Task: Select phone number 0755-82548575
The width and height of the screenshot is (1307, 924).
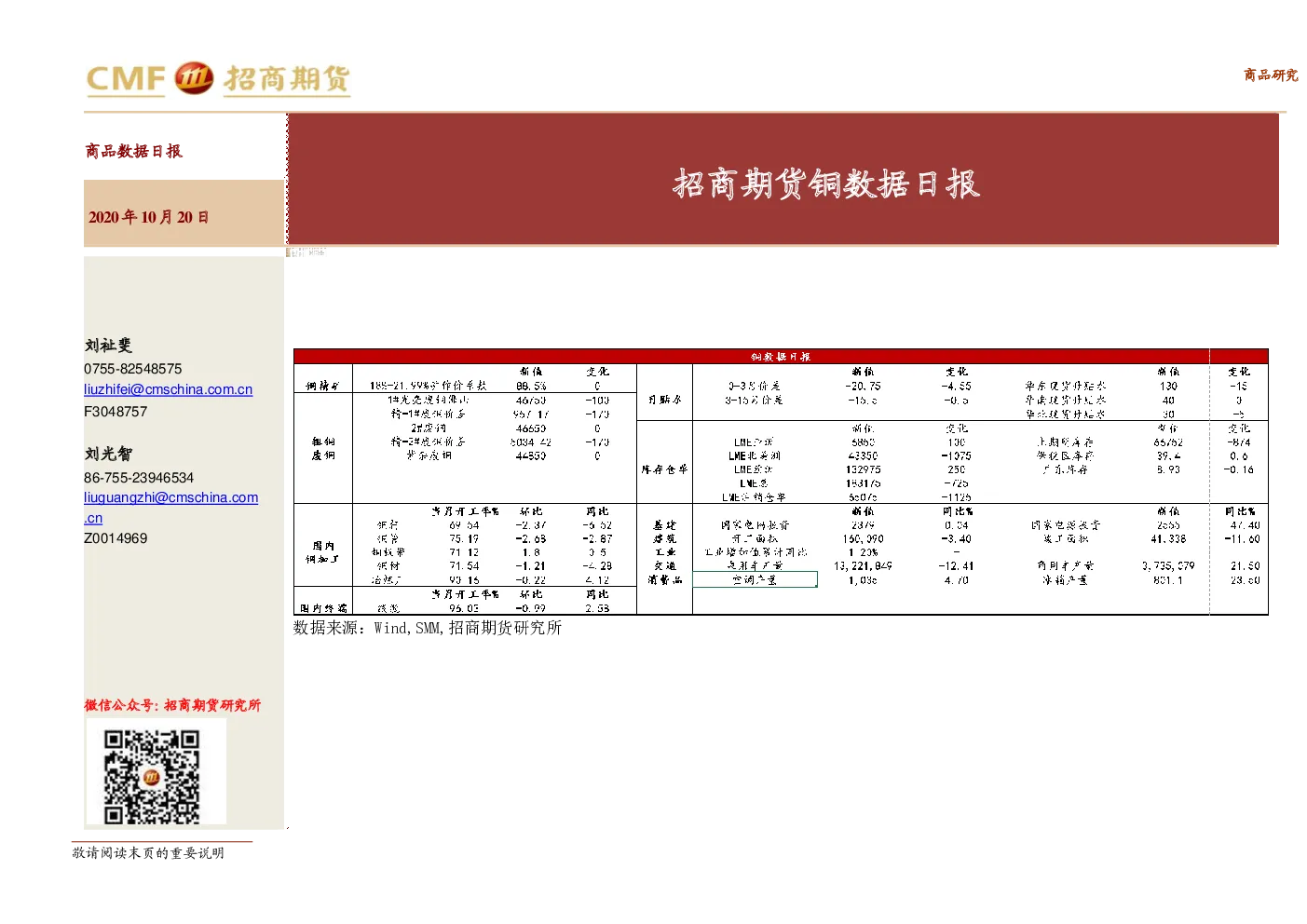Action: pos(133,369)
